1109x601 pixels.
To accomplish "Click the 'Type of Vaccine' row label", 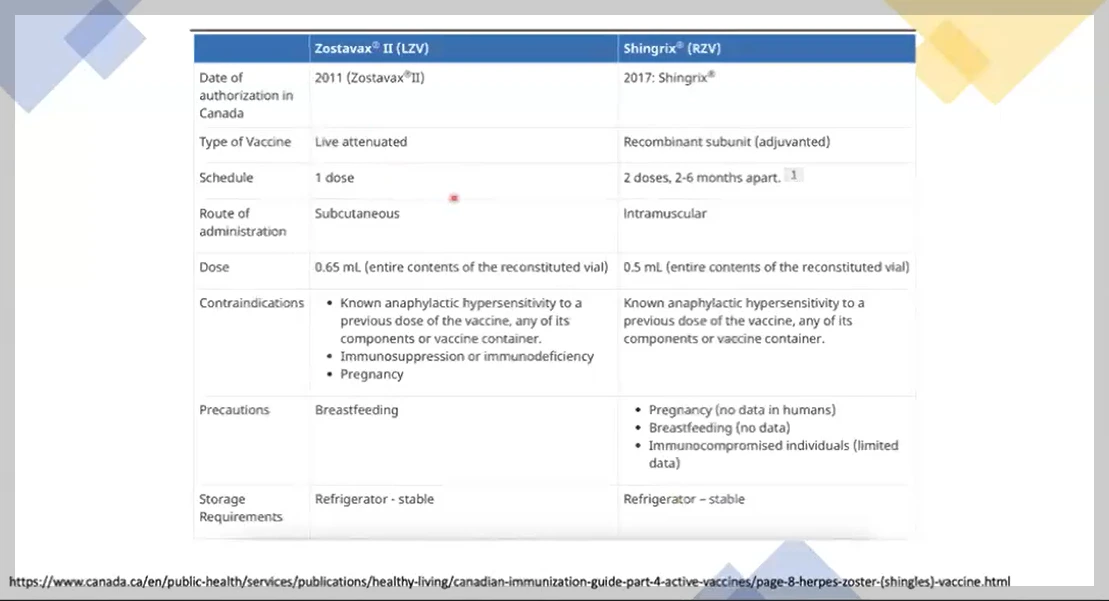I will pos(245,142).
